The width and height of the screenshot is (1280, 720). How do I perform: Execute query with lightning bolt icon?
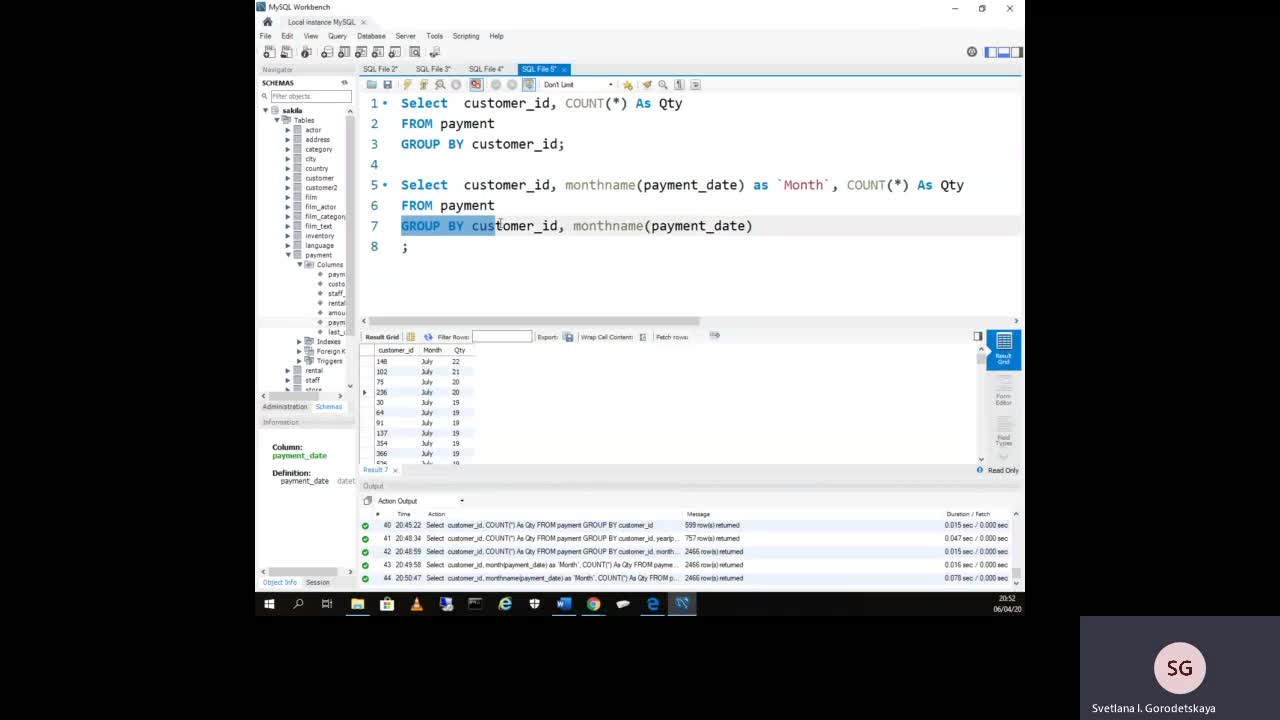pyautogui.click(x=407, y=85)
